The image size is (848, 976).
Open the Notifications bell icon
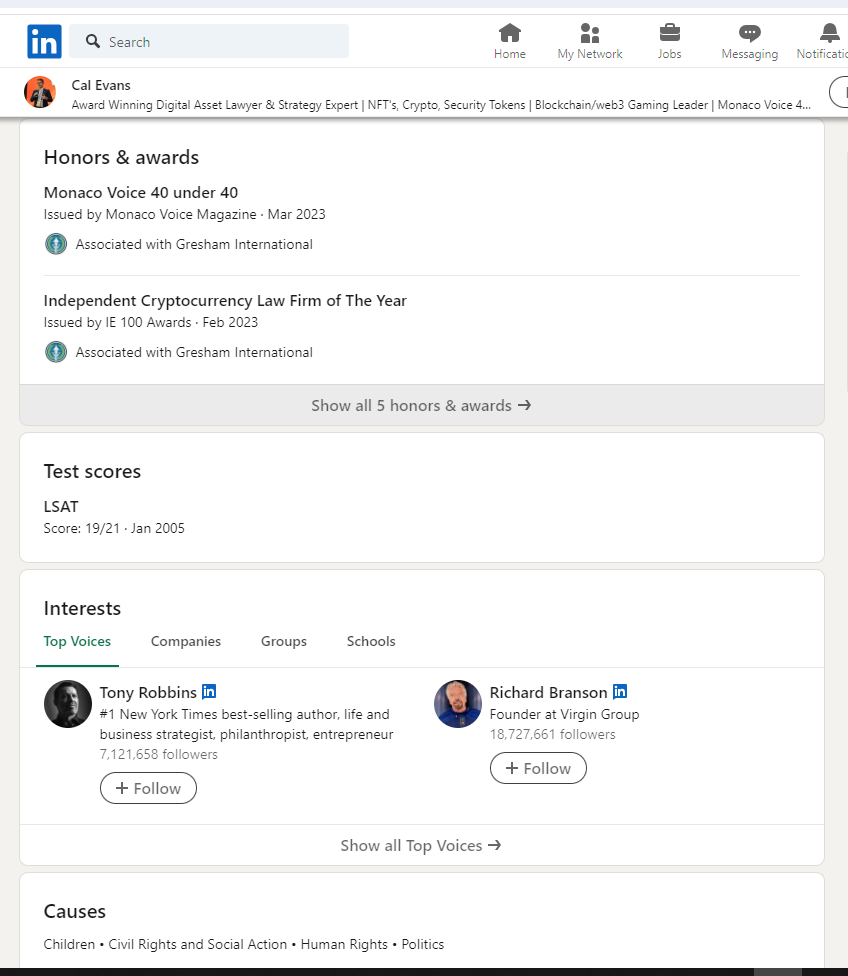tap(829, 32)
